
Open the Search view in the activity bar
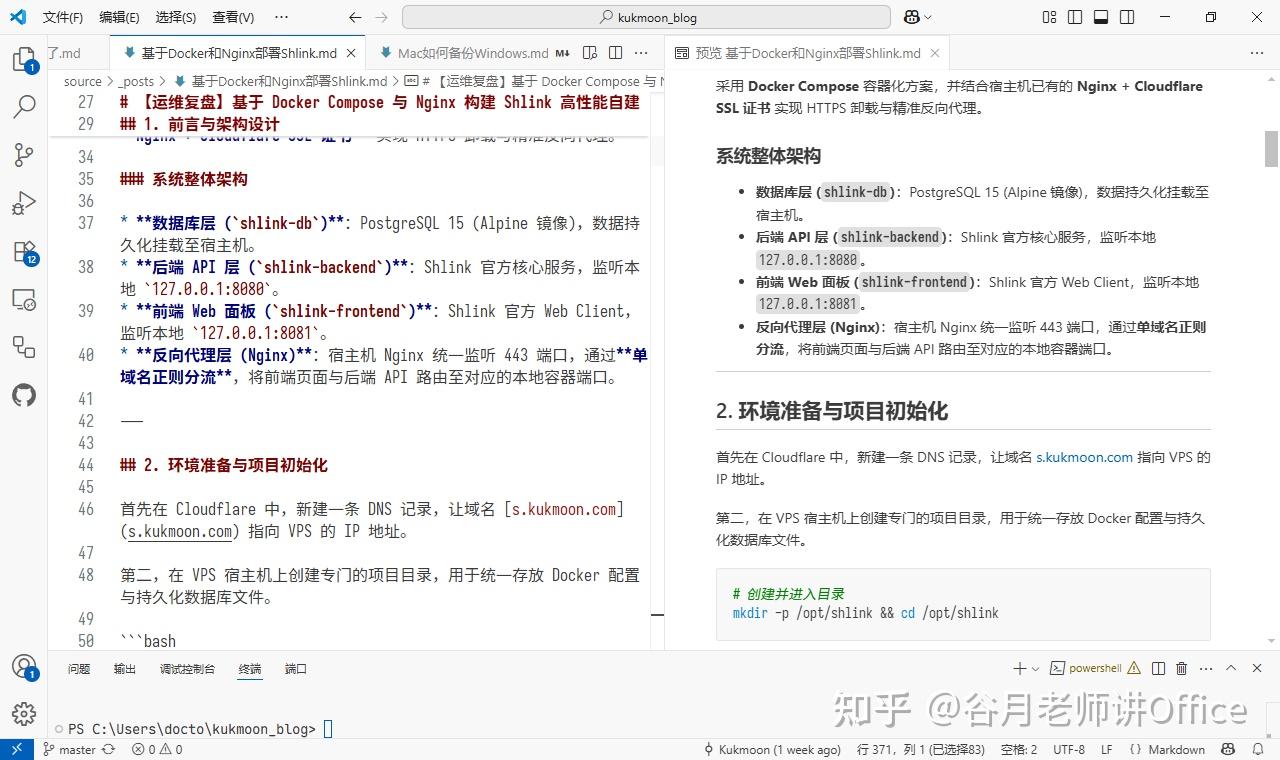[x=24, y=106]
